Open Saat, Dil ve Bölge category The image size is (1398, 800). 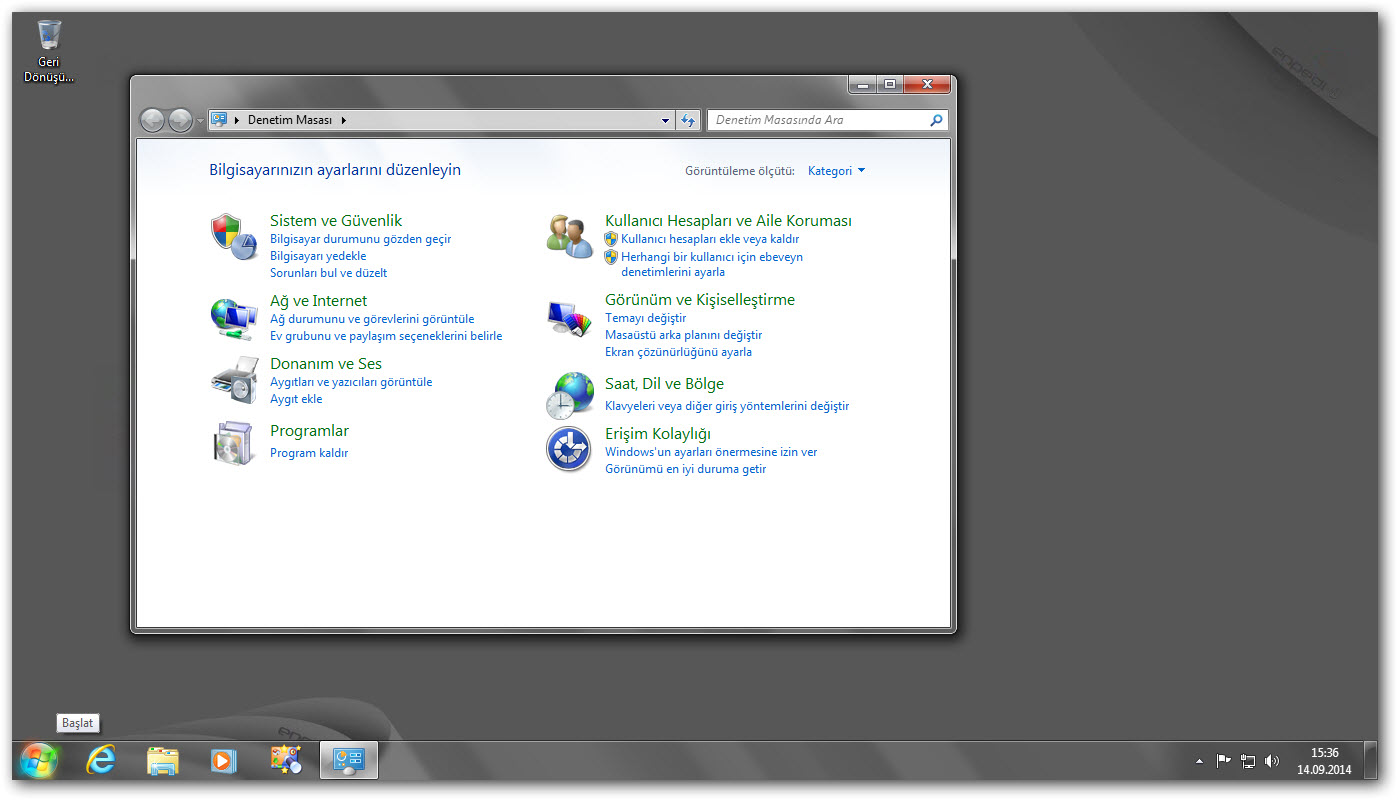tap(664, 384)
